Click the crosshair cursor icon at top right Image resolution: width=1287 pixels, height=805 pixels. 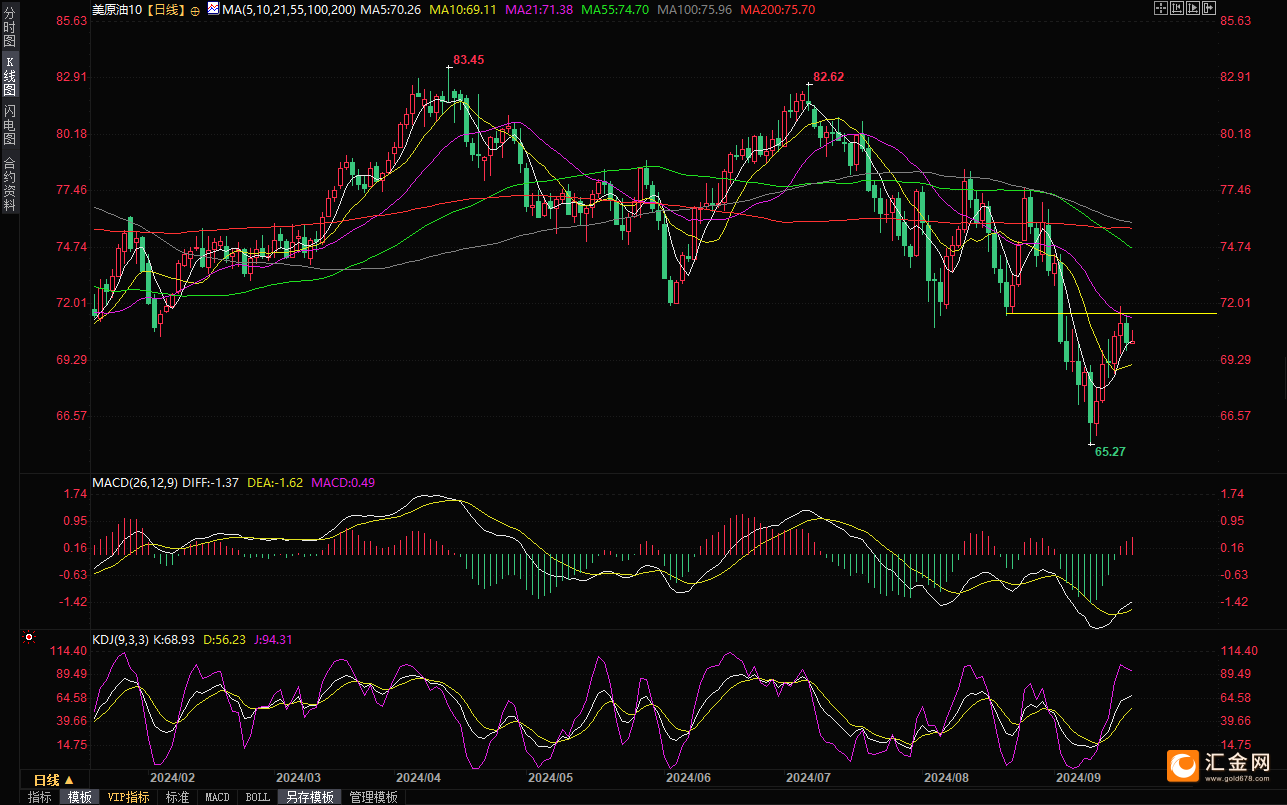[x=1161, y=8]
